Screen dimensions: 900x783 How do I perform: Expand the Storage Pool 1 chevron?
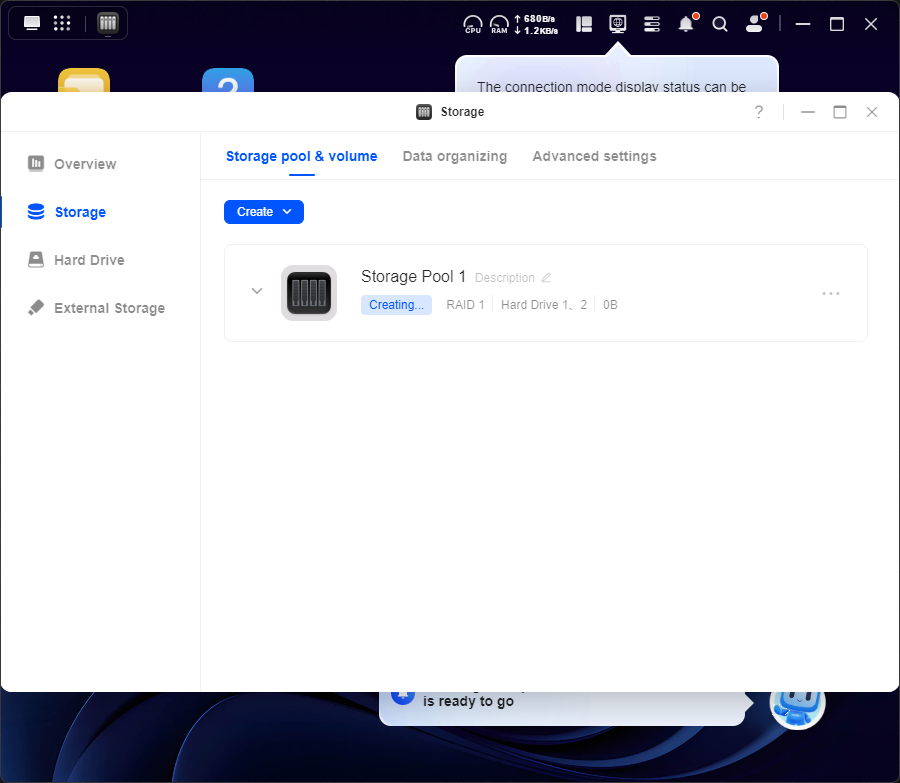(x=257, y=291)
